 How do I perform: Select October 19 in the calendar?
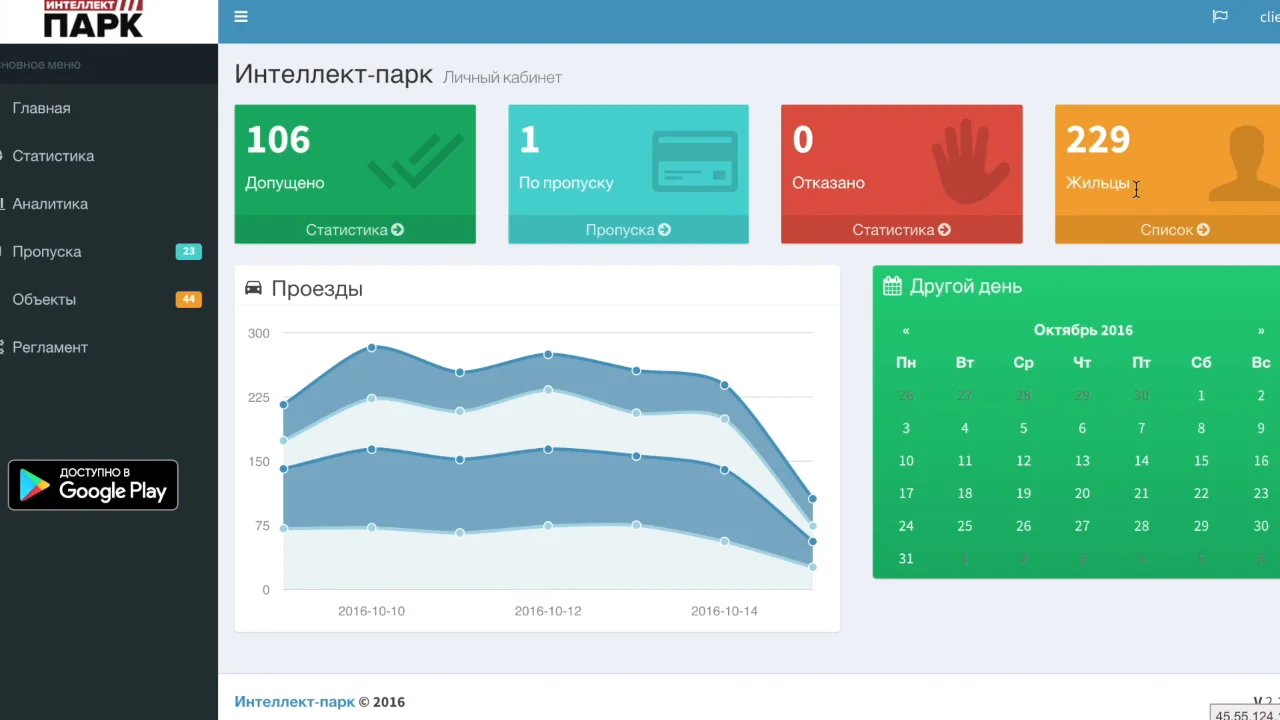1023,493
